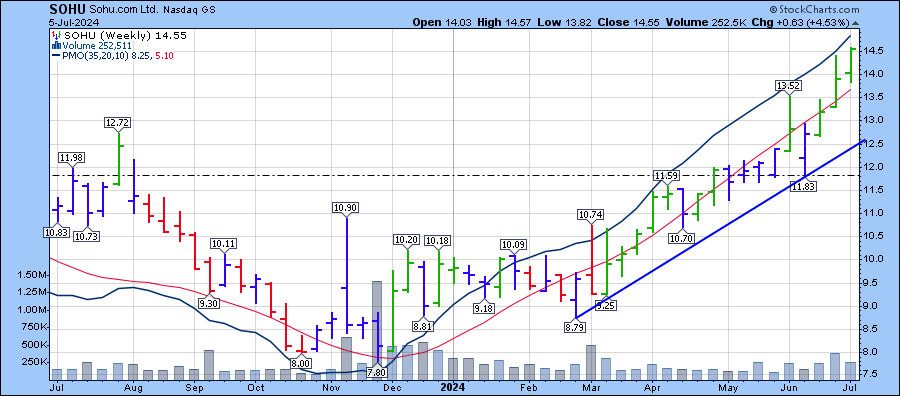Click the 10.83 low price label
This screenshot has width=900, height=396.
57,232
